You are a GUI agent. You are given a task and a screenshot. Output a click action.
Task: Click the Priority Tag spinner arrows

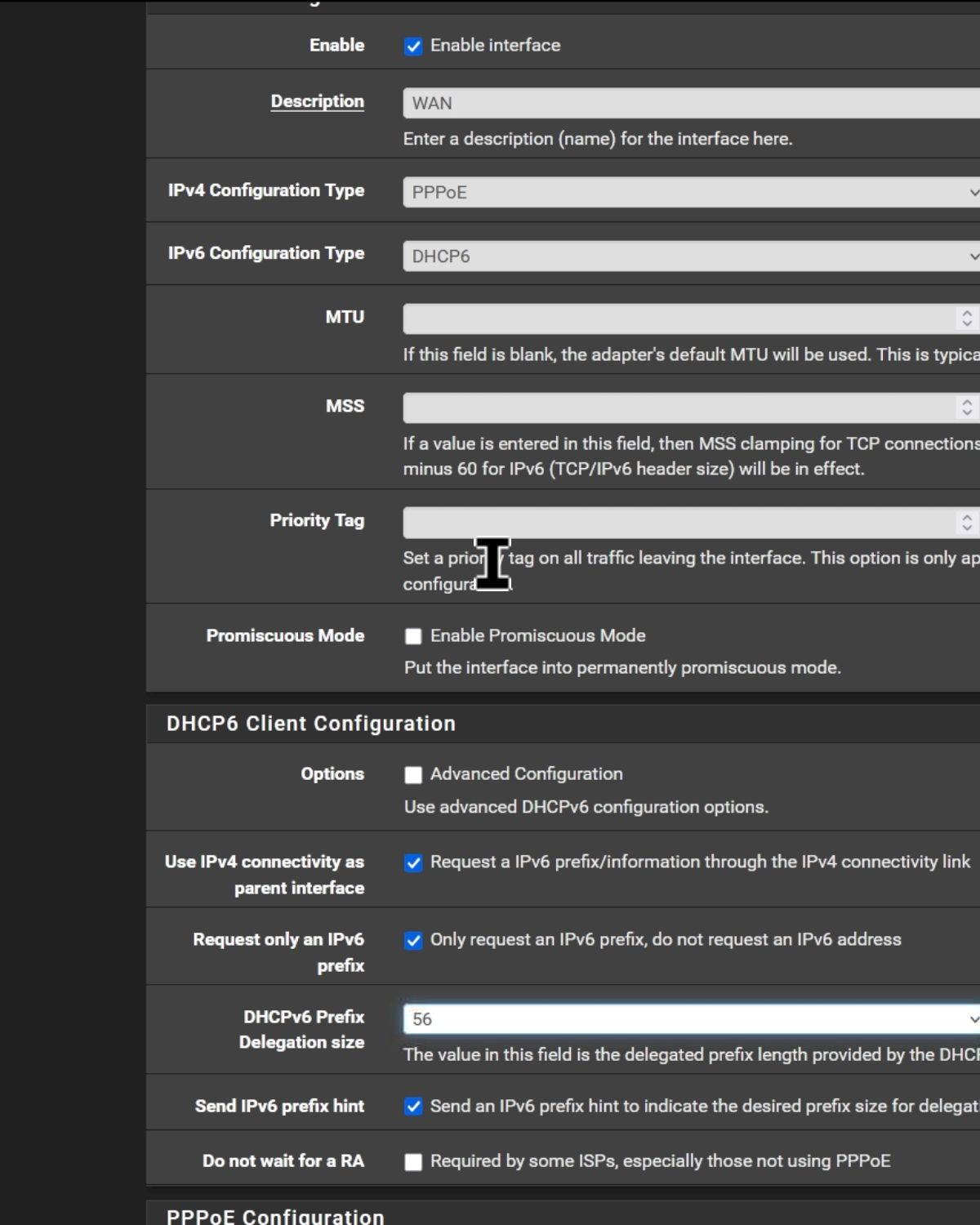[x=967, y=523]
